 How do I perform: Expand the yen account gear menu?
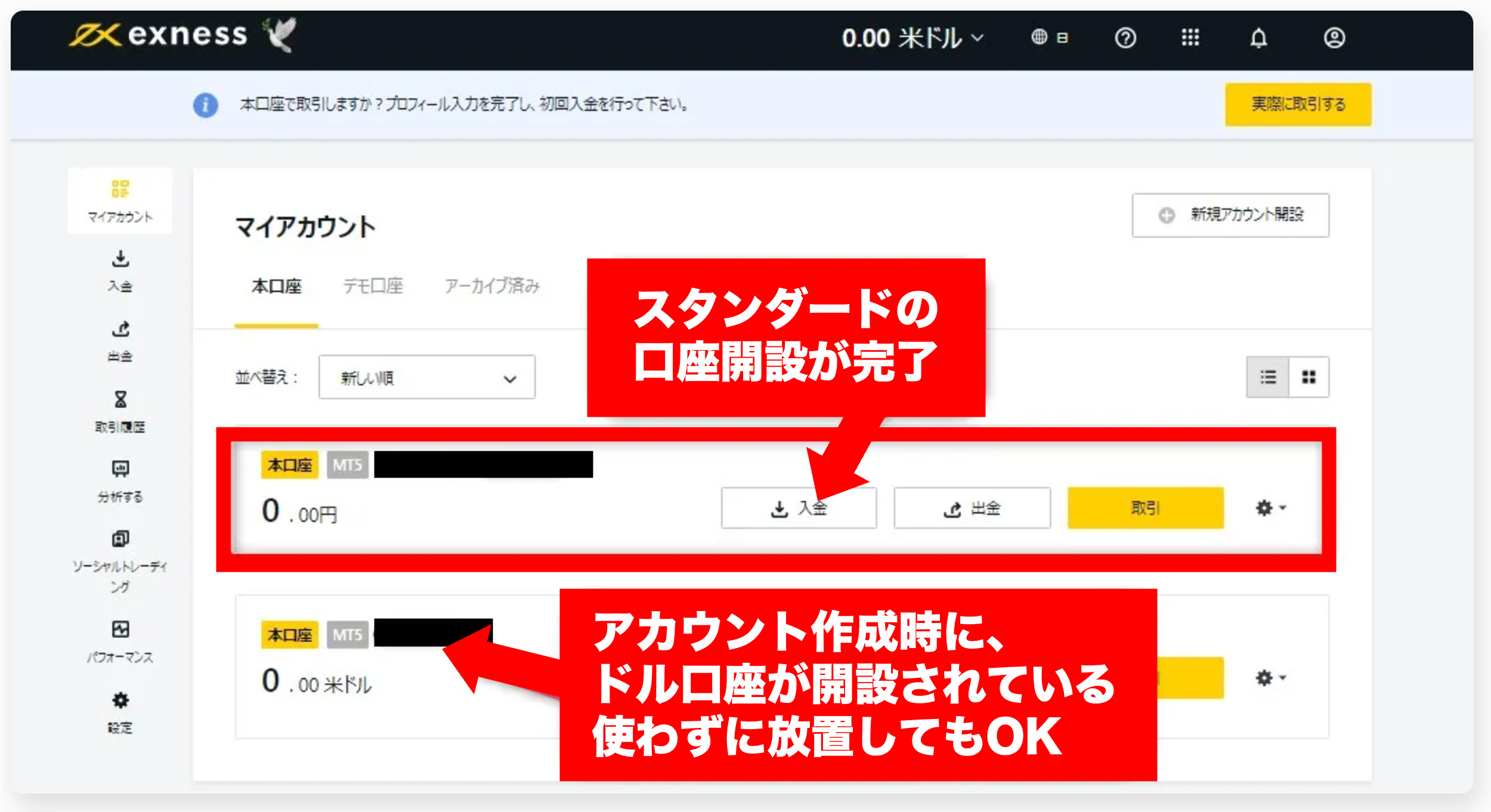tap(1270, 508)
